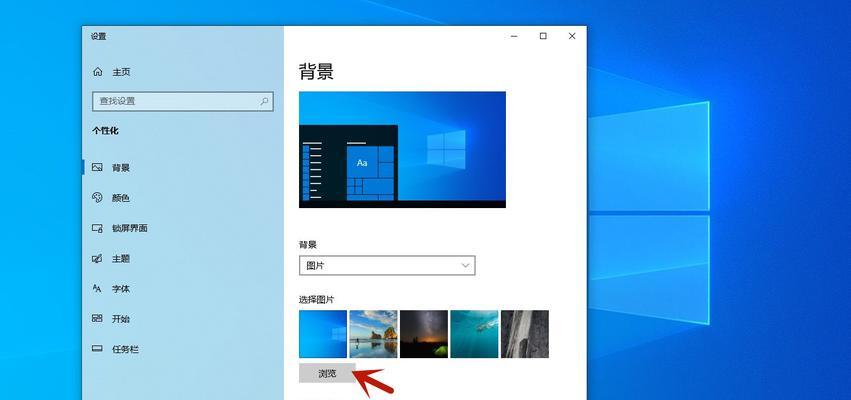Focus the 查找设置 search field

coord(183,101)
